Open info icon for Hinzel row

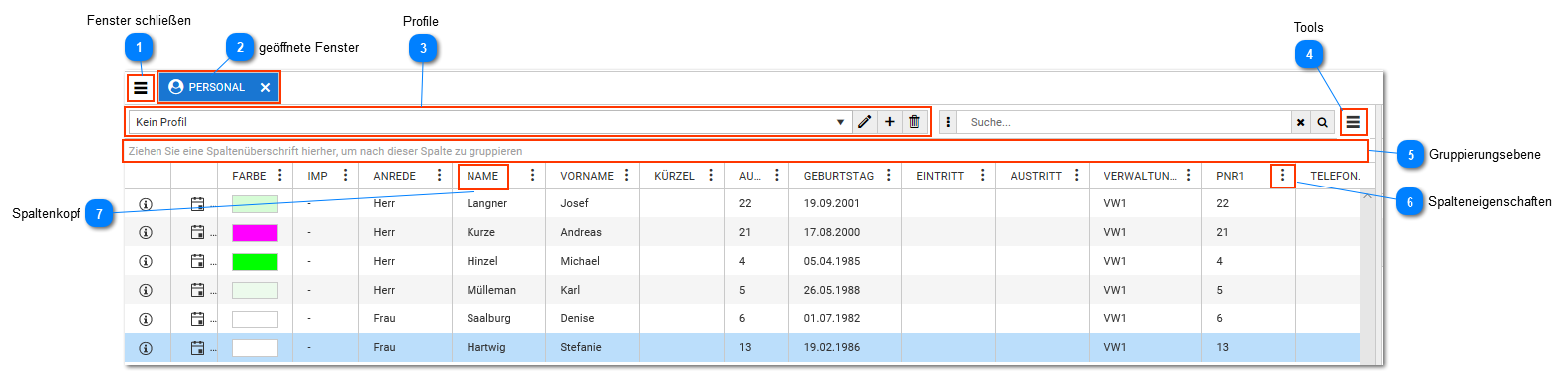point(146,262)
